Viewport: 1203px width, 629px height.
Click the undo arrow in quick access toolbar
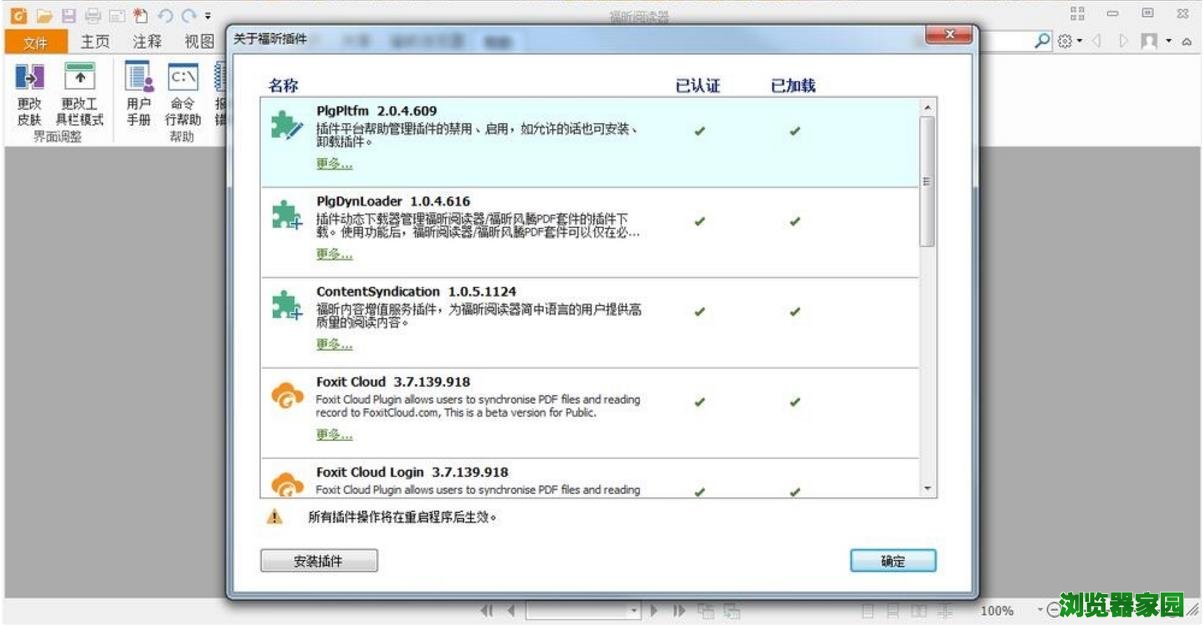(165, 15)
